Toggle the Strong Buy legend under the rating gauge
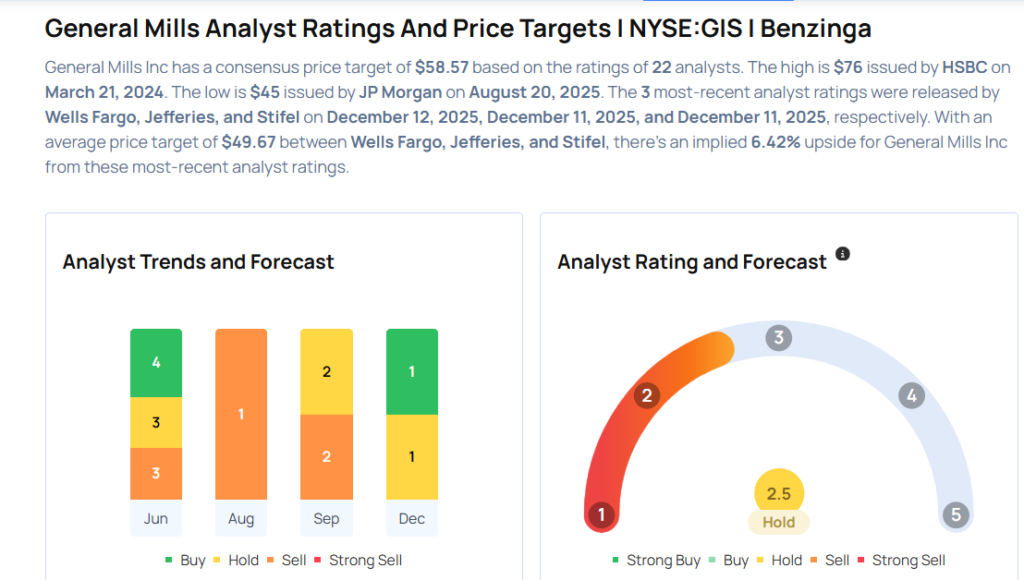 coord(655,560)
